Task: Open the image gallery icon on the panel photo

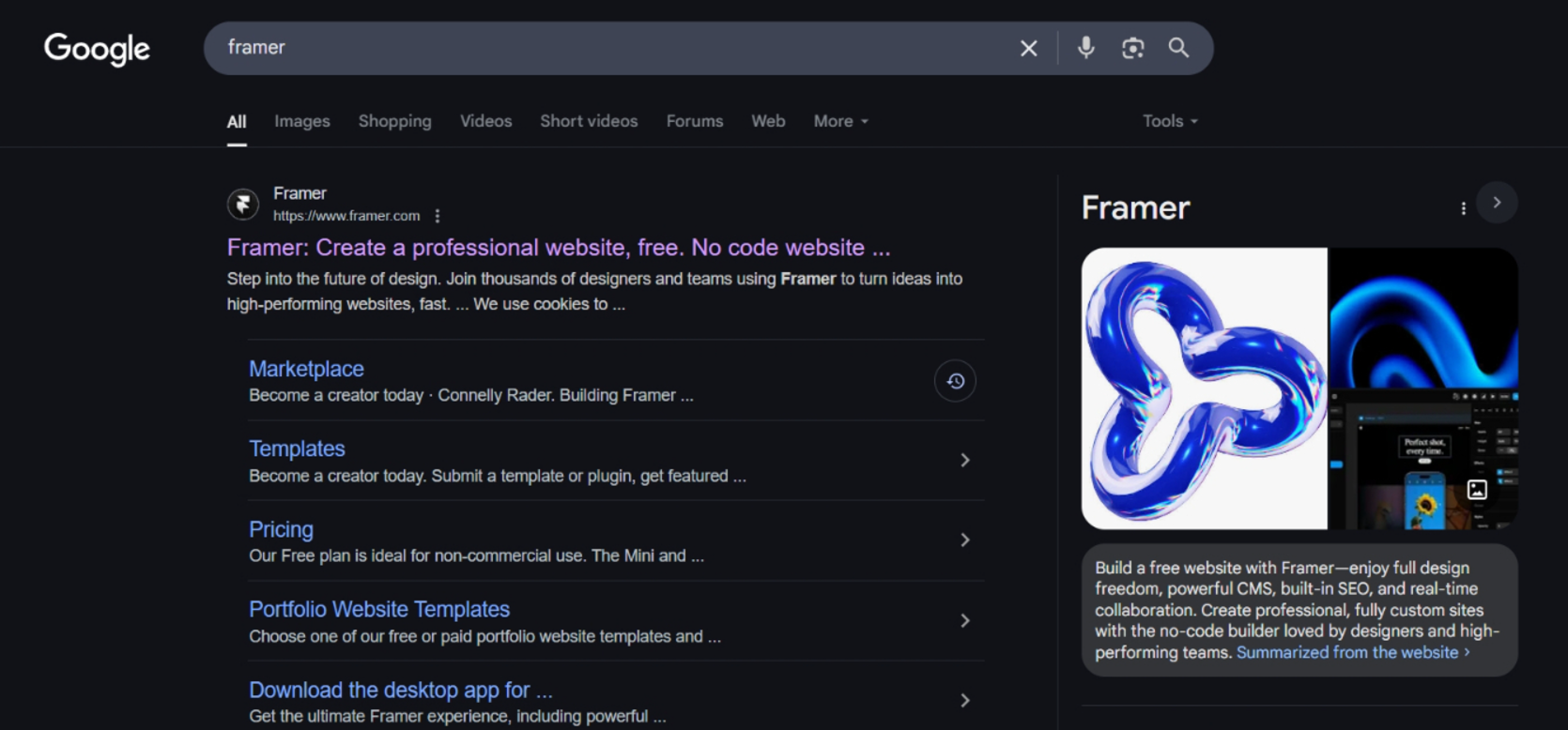Action: (x=1477, y=489)
